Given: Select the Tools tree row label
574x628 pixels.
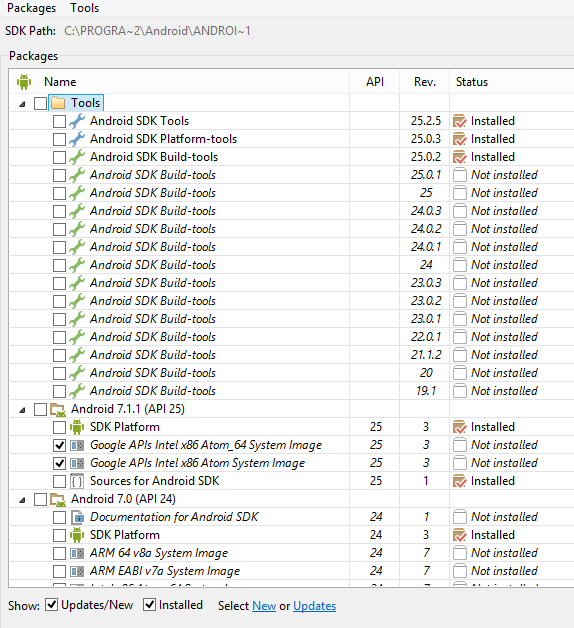Looking at the screenshot, I should 85,103.
